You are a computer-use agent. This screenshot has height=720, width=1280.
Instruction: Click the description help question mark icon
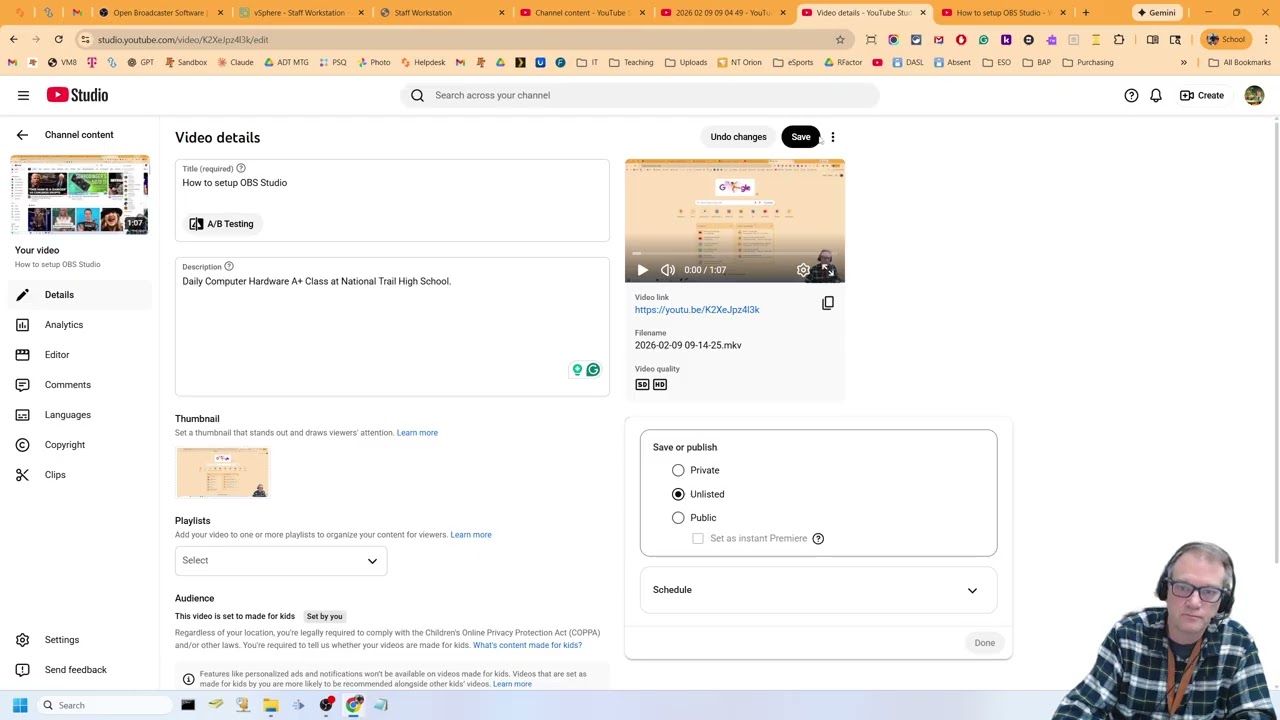tap(229, 266)
